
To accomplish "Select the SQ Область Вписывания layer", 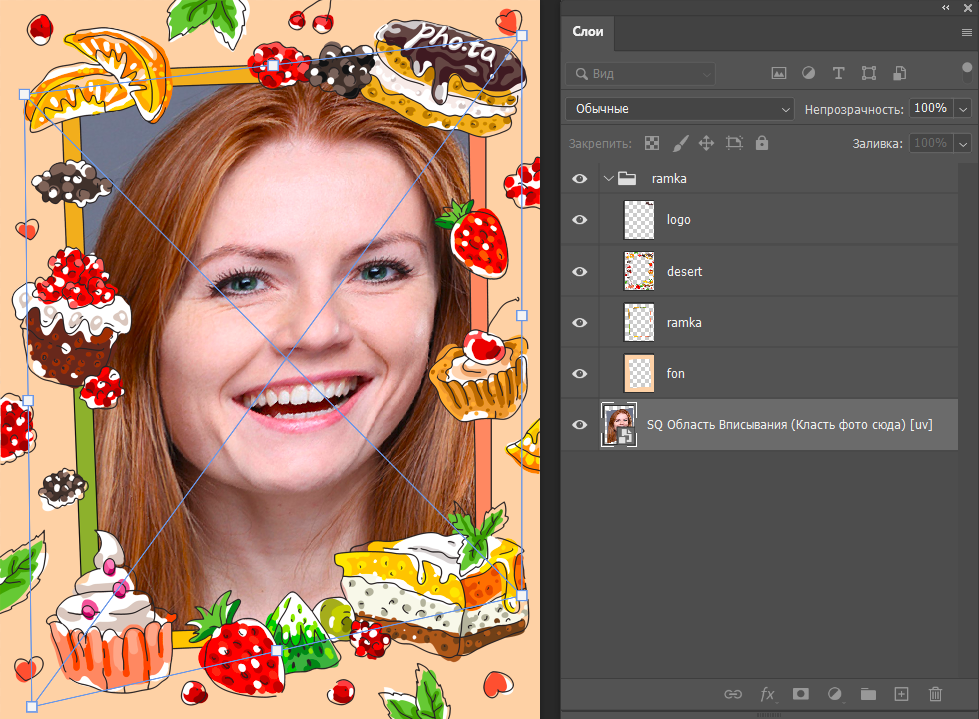I will (790, 425).
